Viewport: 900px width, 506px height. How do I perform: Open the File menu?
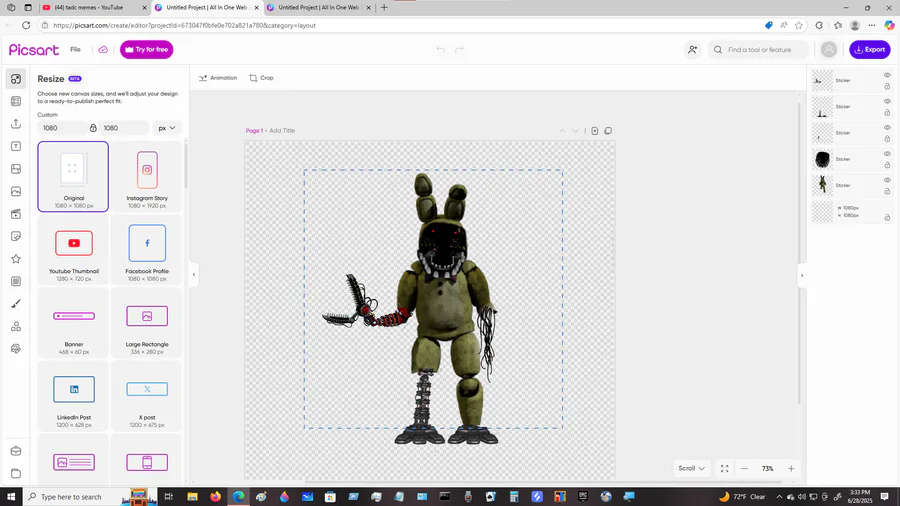tap(75, 49)
